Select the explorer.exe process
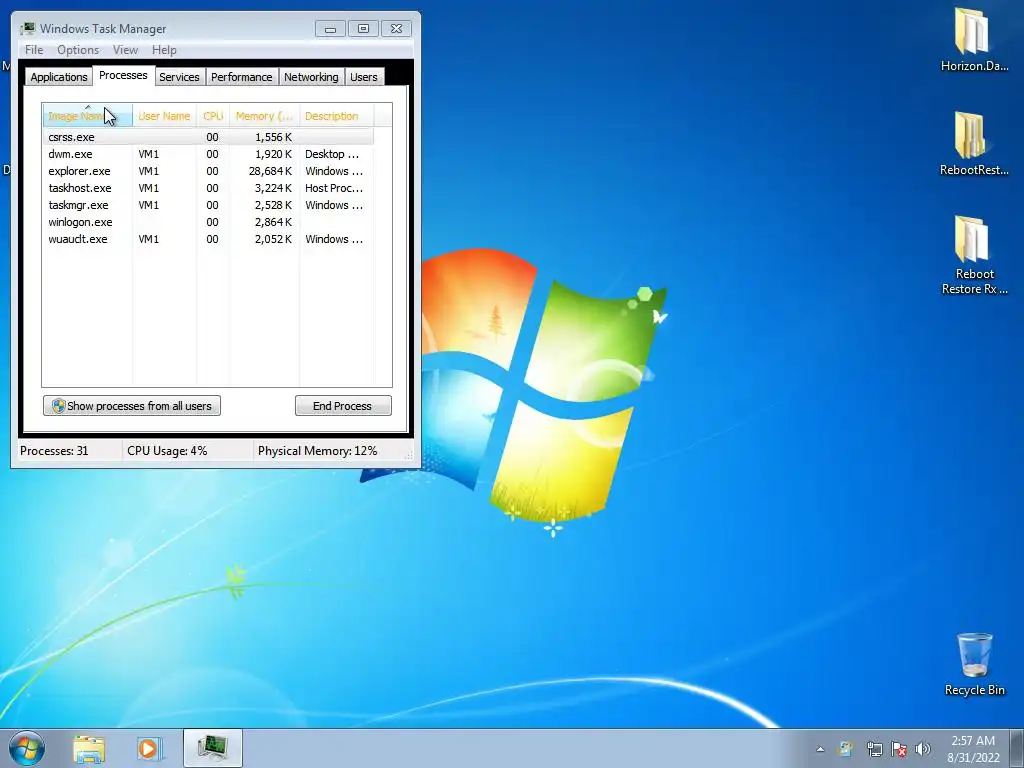 tap(208, 171)
